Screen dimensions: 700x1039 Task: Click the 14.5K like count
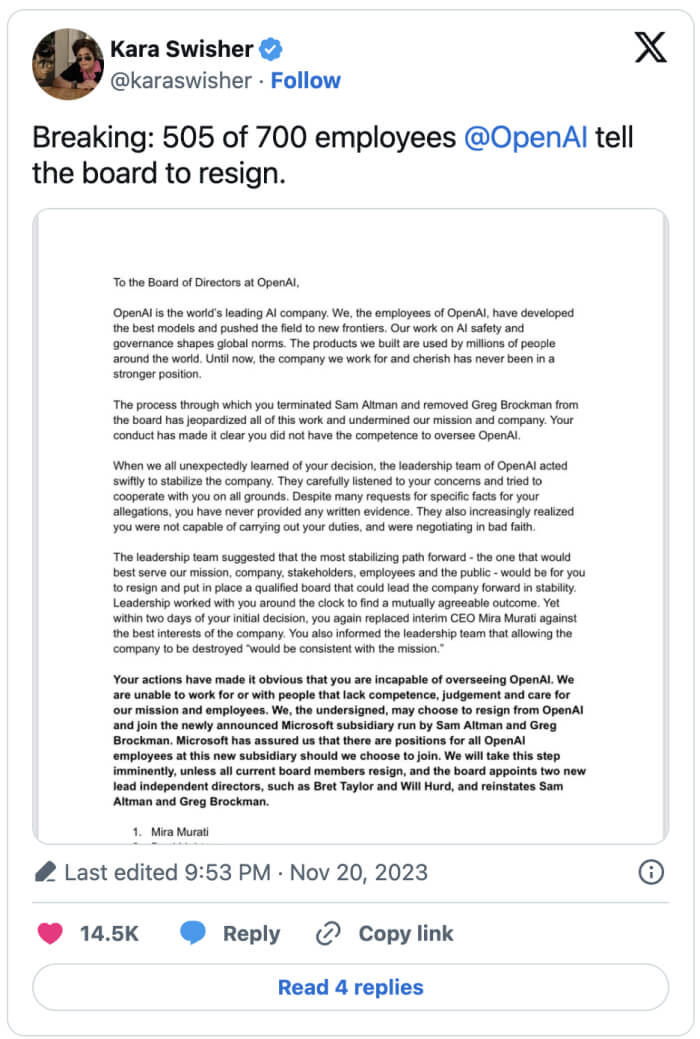pyautogui.click(x=109, y=934)
